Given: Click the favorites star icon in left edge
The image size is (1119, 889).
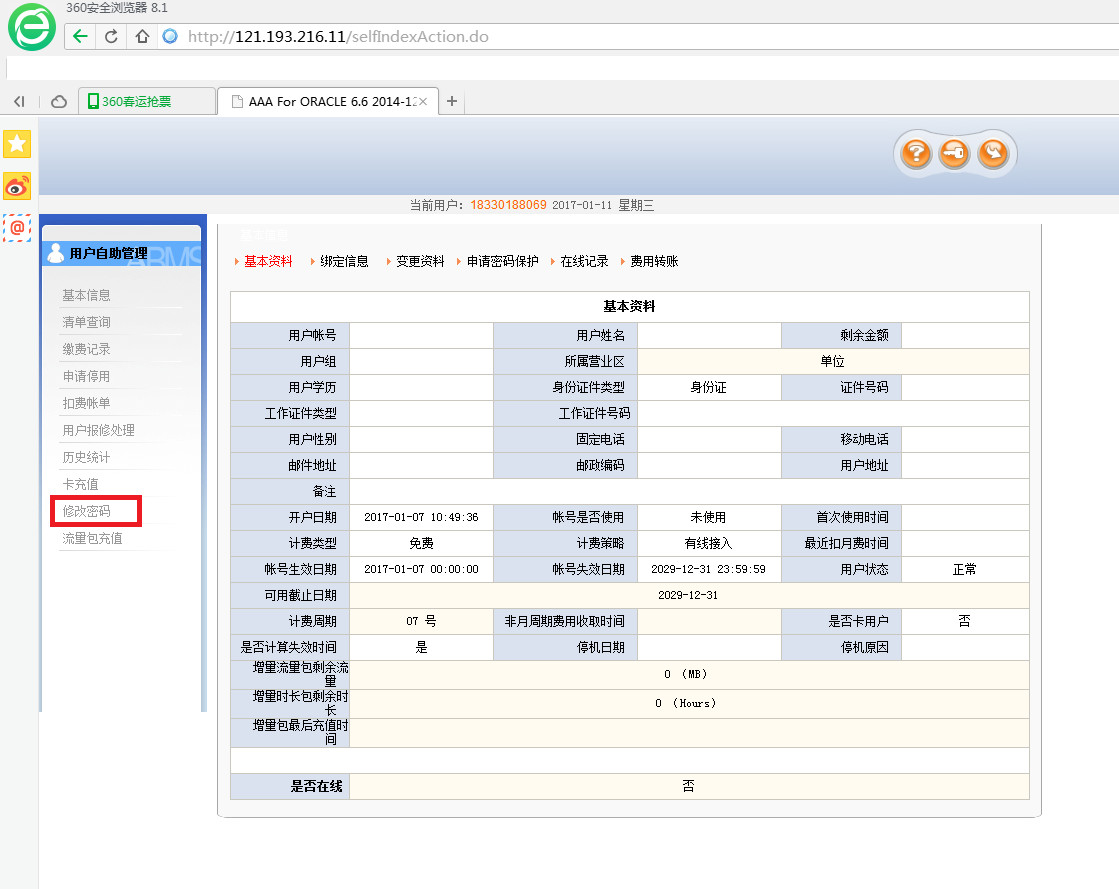Looking at the screenshot, I should point(17,144).
